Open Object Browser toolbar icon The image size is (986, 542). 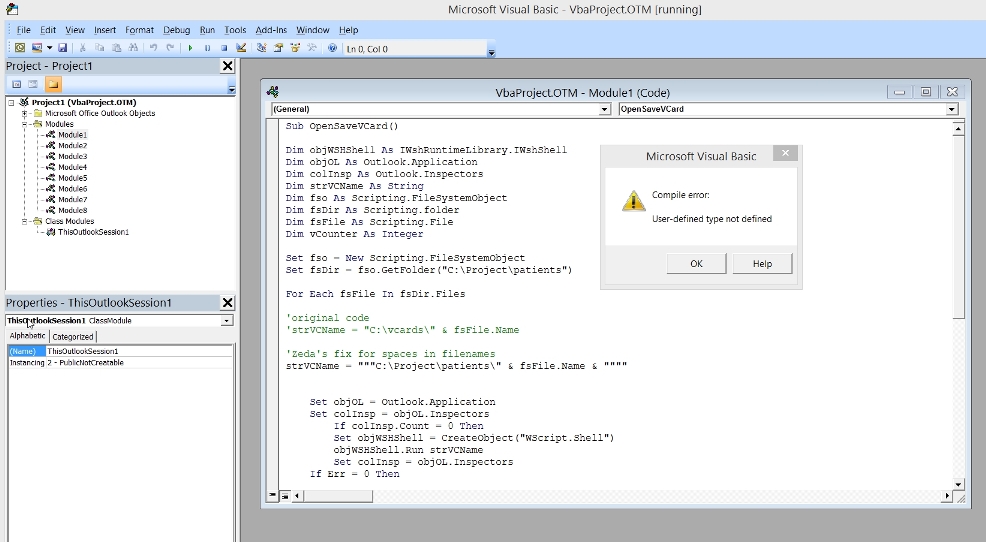pos(295,48)
